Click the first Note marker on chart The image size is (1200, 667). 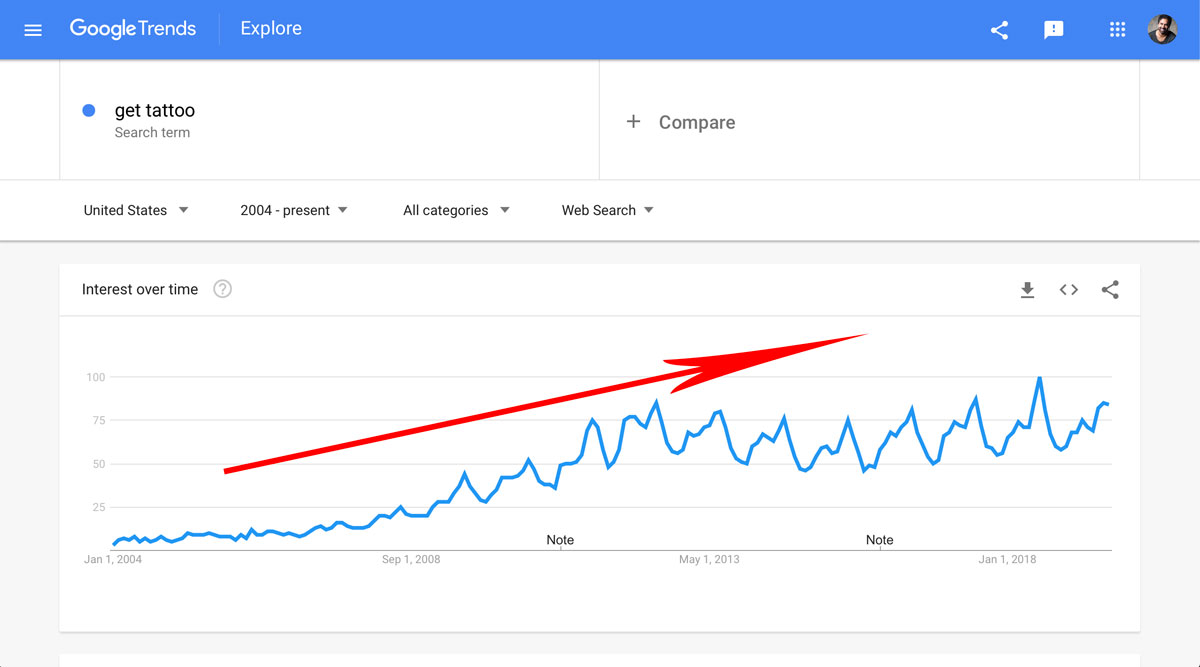coord(560,540)
